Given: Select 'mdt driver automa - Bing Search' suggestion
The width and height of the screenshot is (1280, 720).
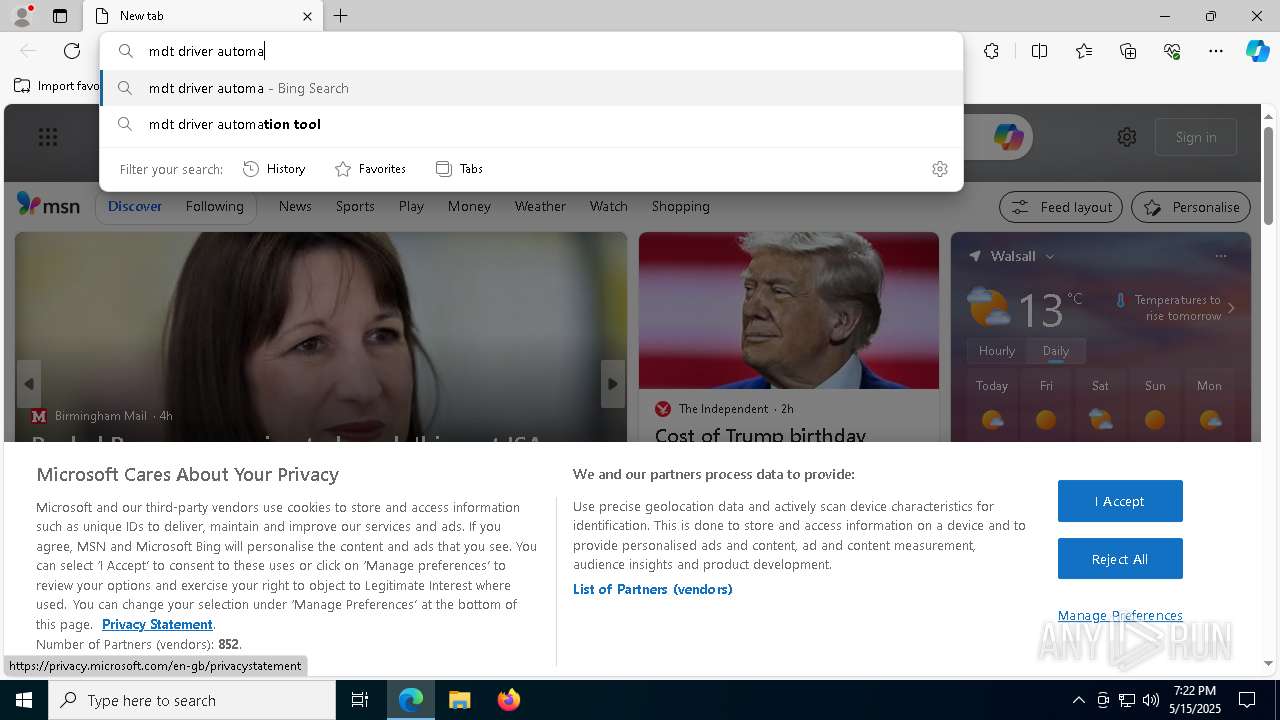Looking at the screenshot, I should (x=532, y=88).
